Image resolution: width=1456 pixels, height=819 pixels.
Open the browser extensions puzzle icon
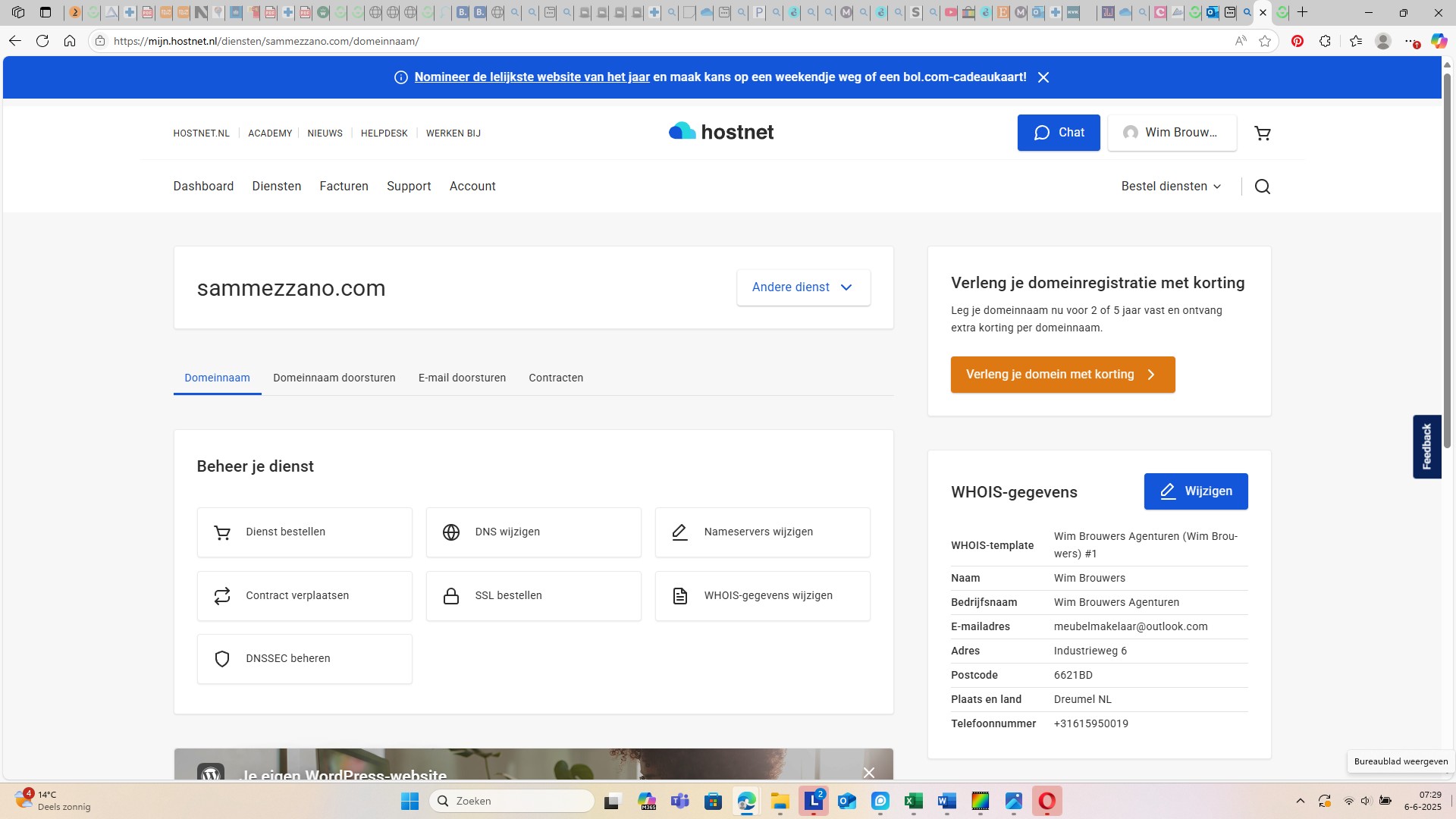[x=1325, y=41]
